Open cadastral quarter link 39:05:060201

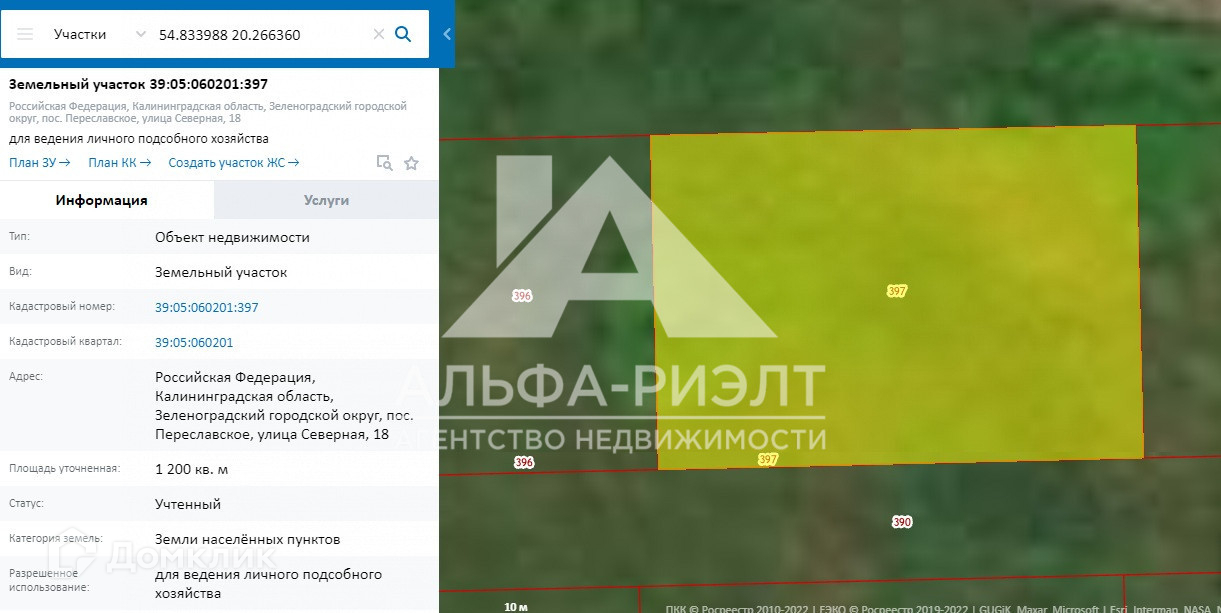[194, 342]
